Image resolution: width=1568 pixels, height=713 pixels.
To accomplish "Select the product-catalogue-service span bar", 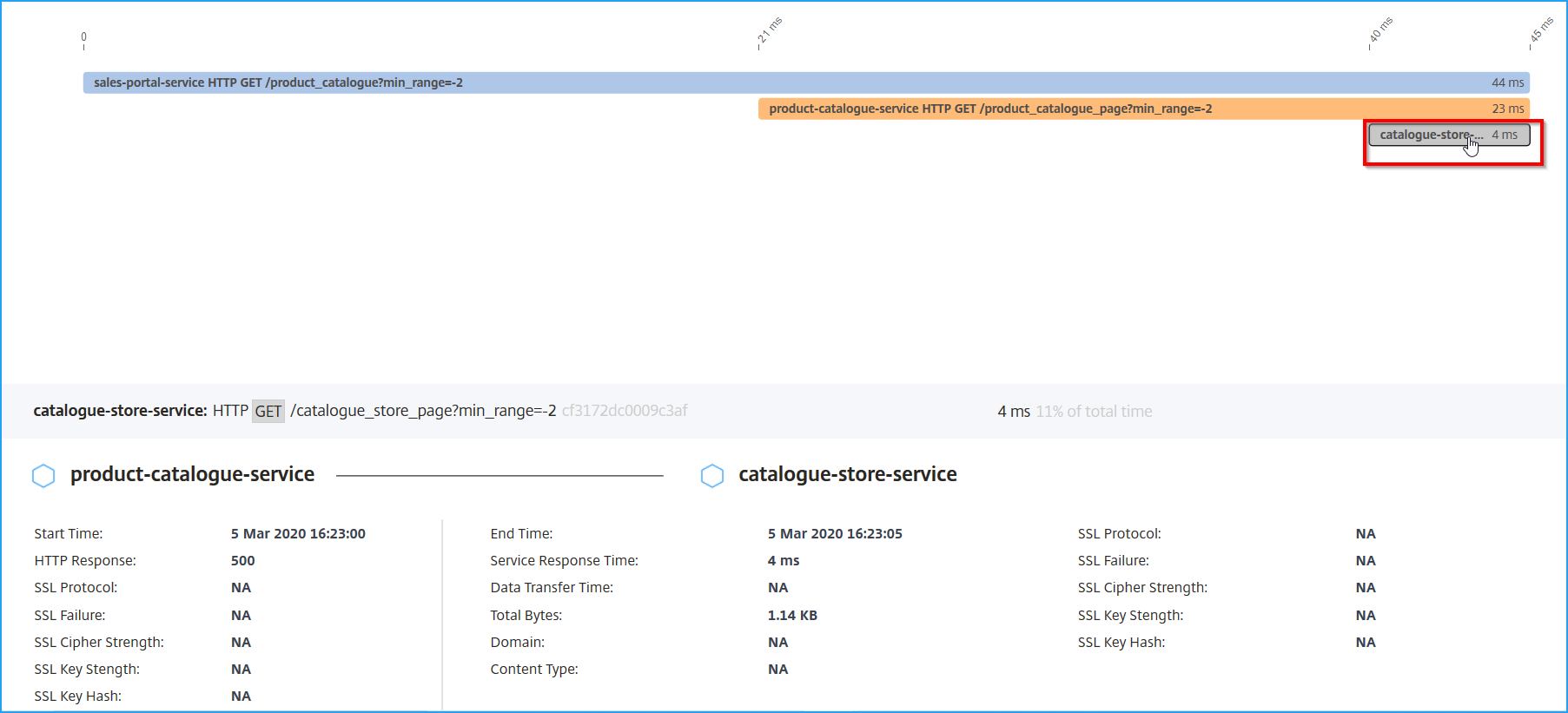I will [x=1143, y=109].
